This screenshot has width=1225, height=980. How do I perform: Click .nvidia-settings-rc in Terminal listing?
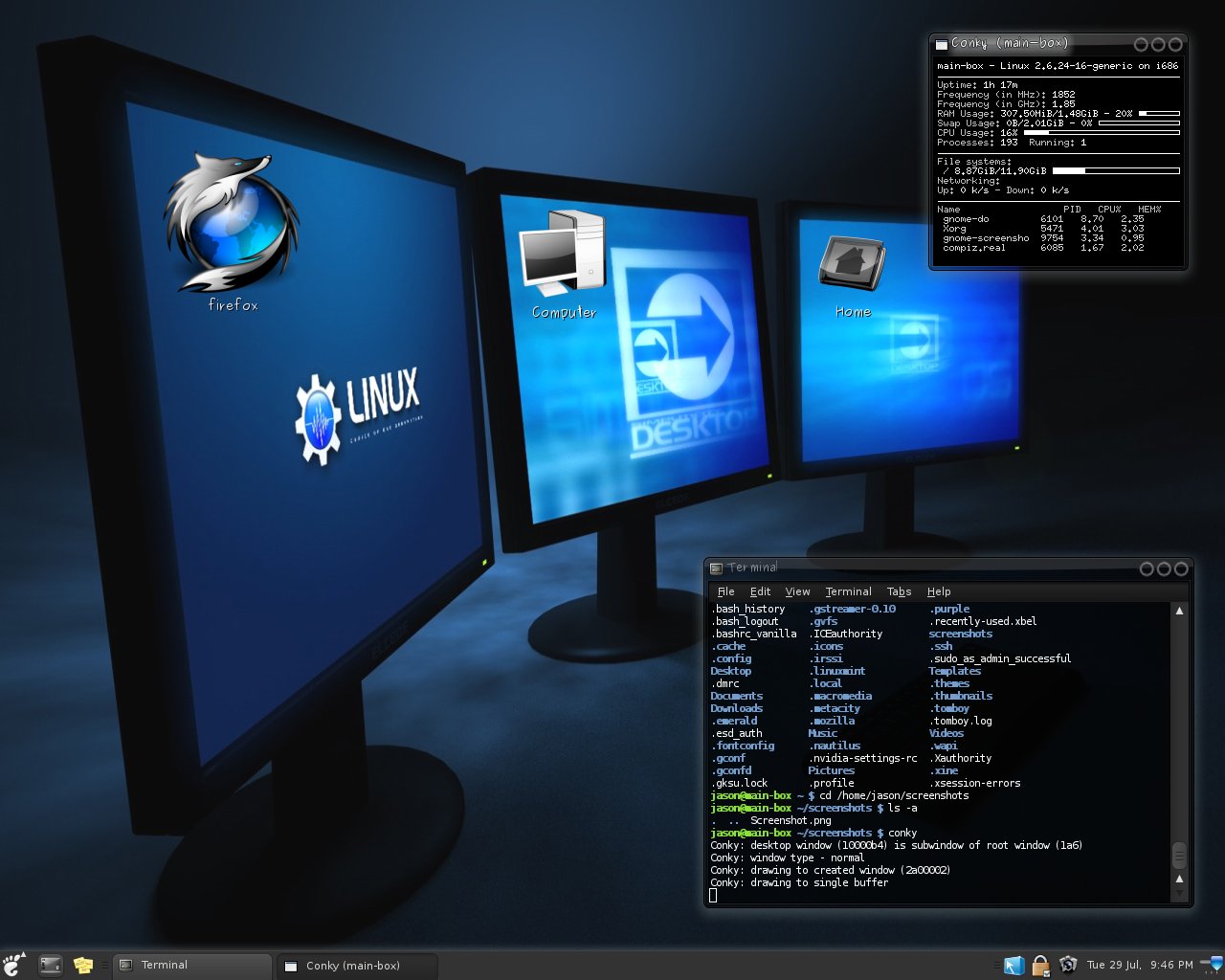click(862, 758)
